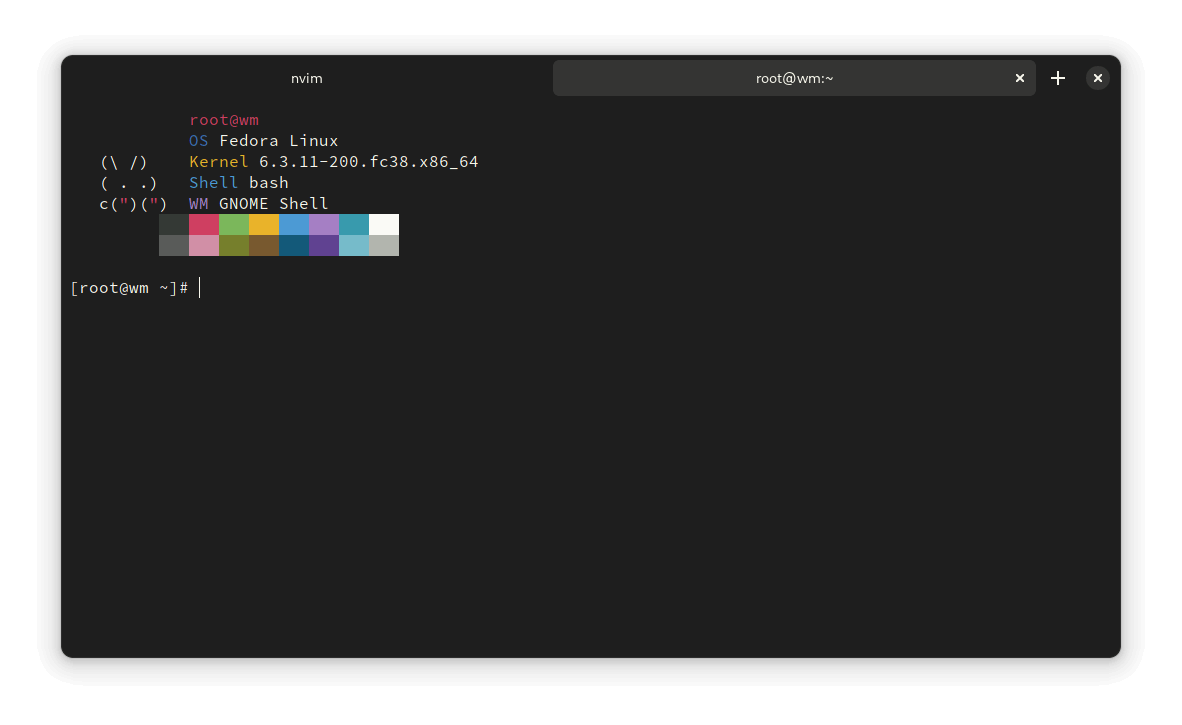The height and width of the screenshot is (725, 1182).
Task: Click the Kernel version text
Action: (333, 161)
